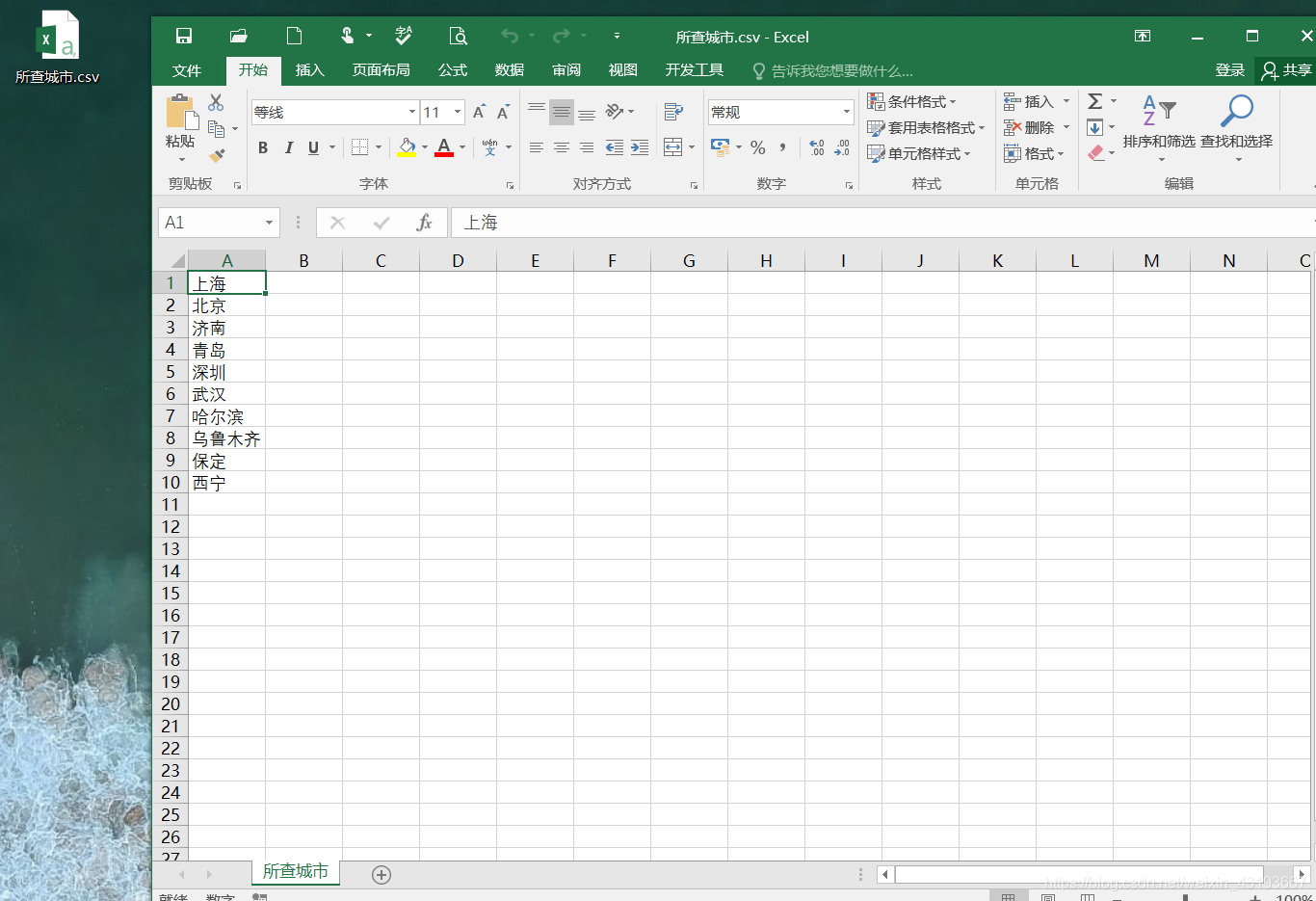The width and height of the screenshot is (1316, 901).
Task: Click the Undo arrow icon
Action: click(510, 37)
